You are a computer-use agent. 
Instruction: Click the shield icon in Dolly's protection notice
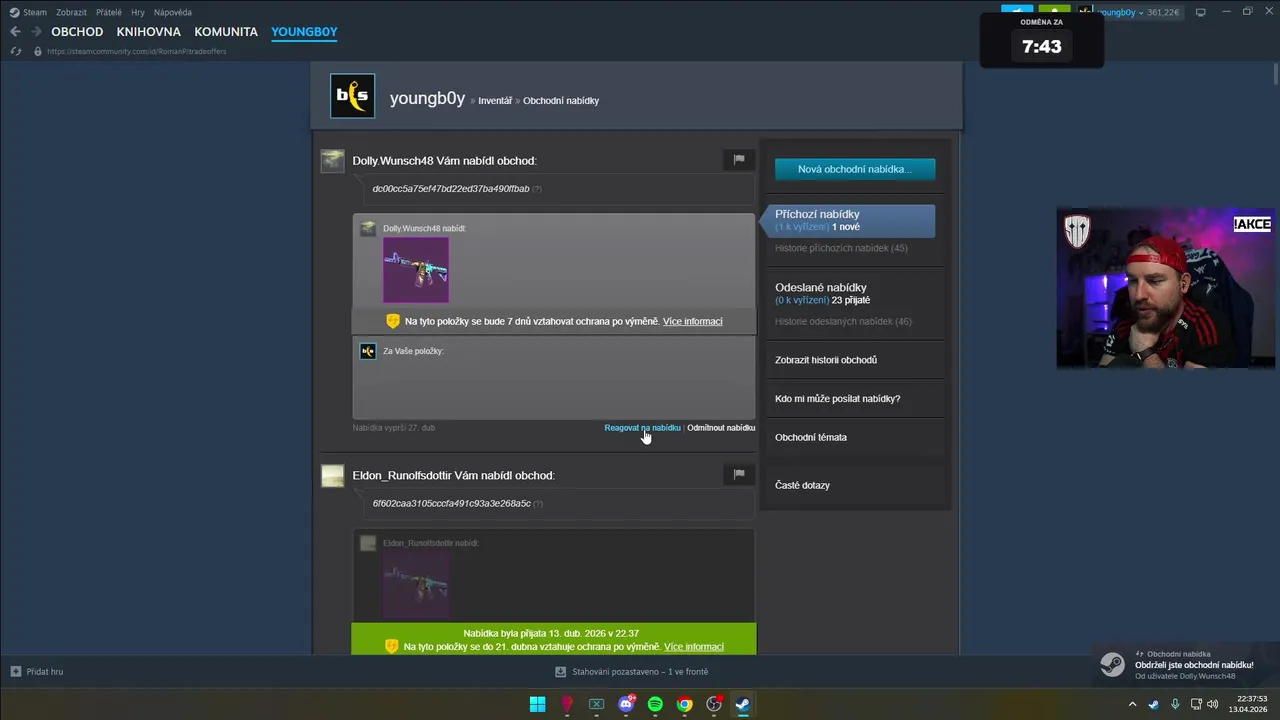(x=393, y=321)
